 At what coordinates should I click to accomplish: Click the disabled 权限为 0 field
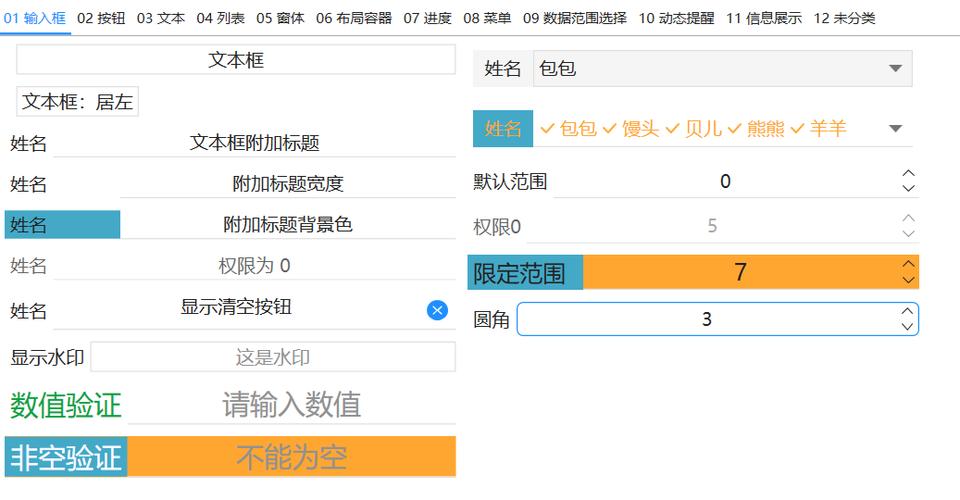pos(255,266)
